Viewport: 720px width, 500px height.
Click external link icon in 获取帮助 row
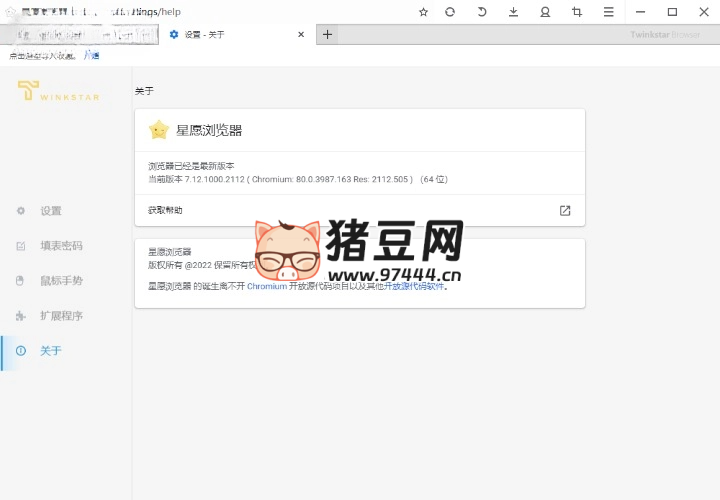click(x=565, y=210)
